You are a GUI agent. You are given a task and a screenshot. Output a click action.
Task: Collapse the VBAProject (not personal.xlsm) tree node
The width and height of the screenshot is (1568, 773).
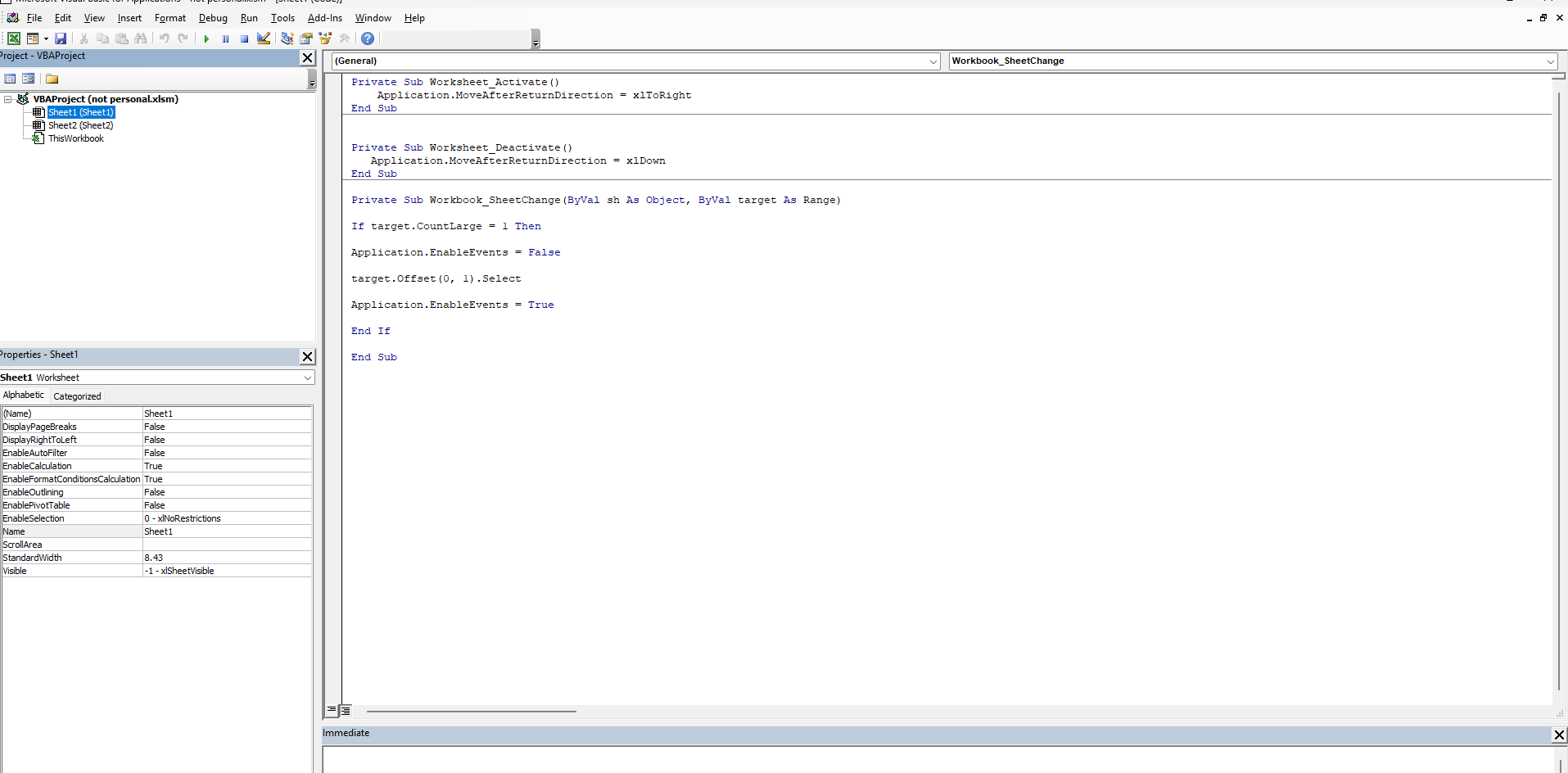[8, 99]
